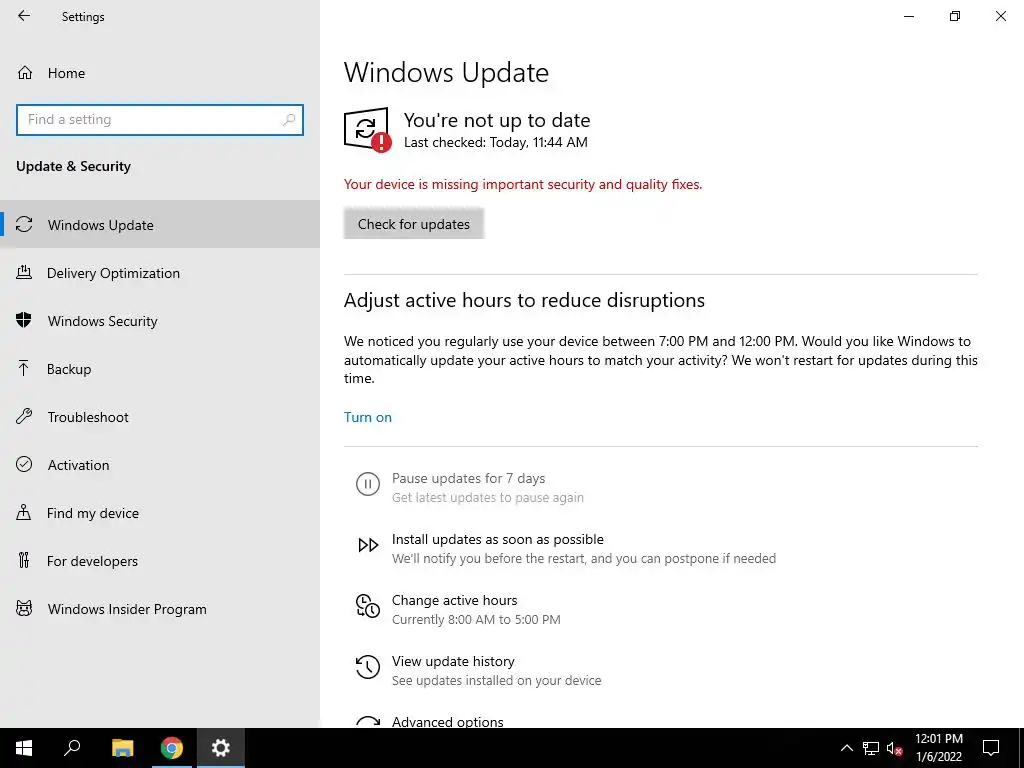Show hidden system tray icons
1024x768 pixels.
[846, 748]
